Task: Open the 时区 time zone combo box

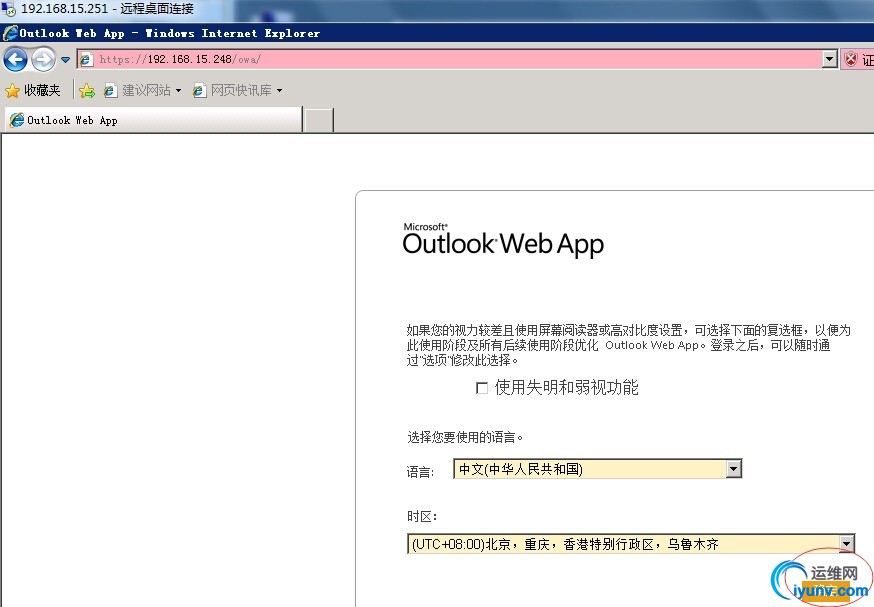Action: [x=631, y=544]
